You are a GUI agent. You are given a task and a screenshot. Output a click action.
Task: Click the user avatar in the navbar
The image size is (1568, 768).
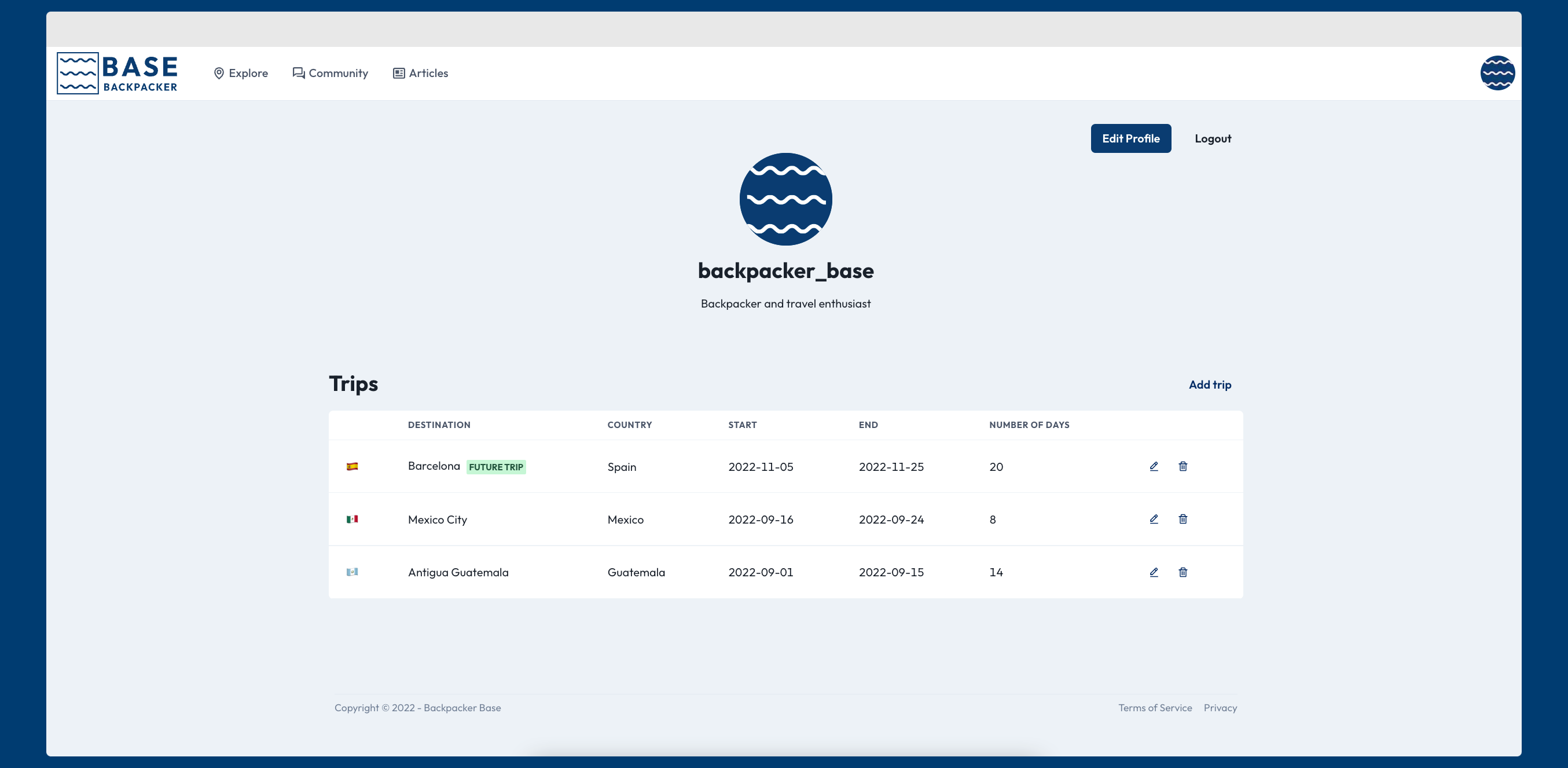point(1497,73)
